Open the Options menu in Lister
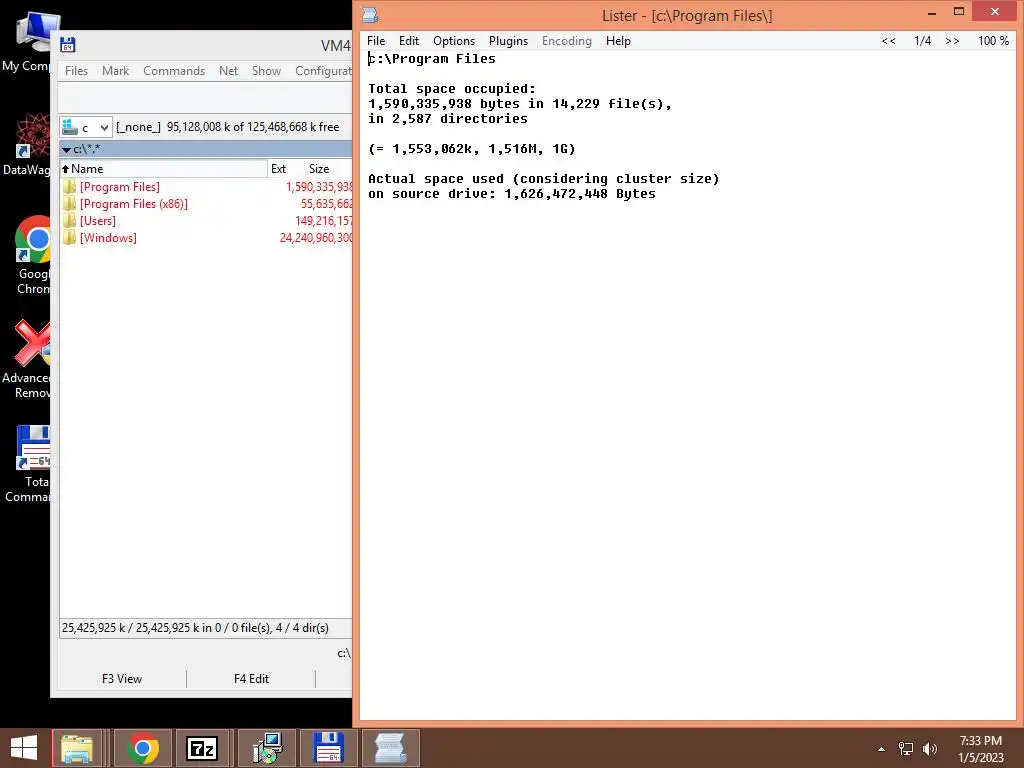The height and width of the screenshot is (768, 1024). (x=454, y=40)
